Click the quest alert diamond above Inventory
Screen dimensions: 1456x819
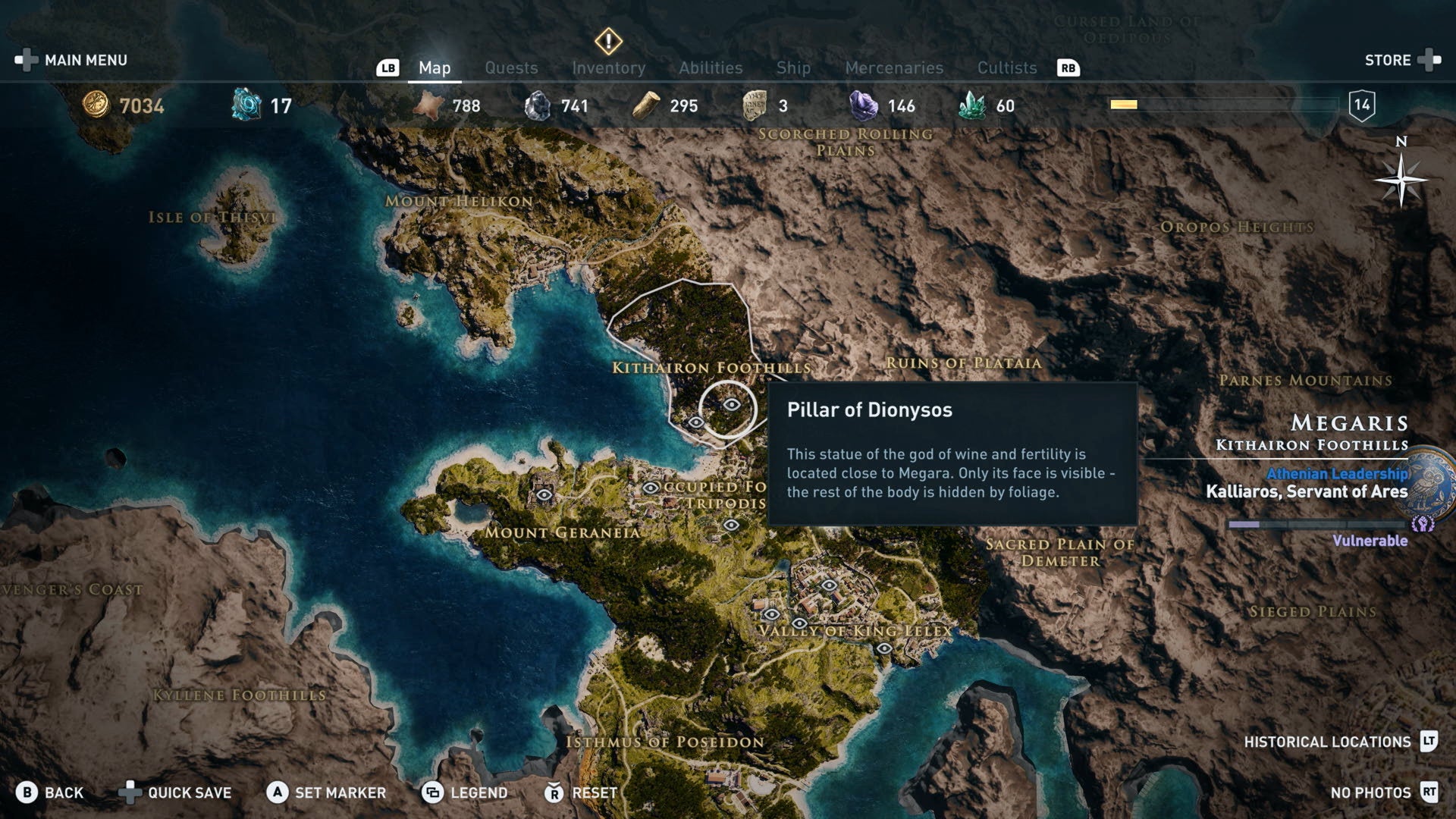608,41
